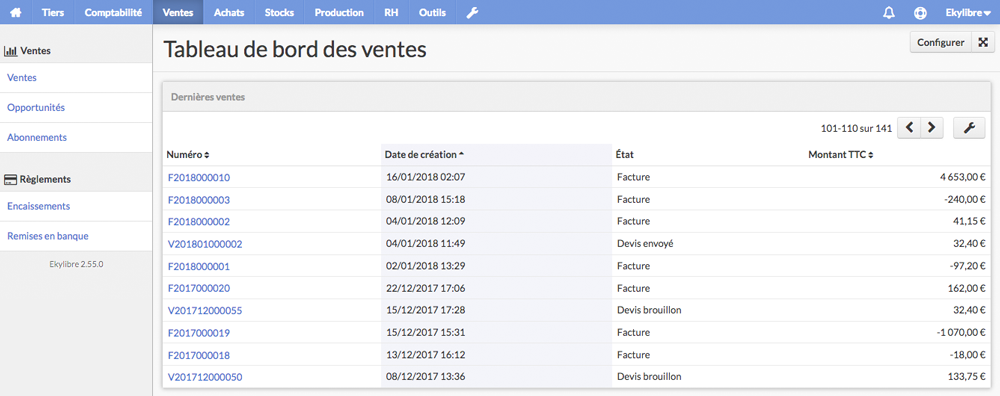This screenshot has height=396, width=1000.
Task: Open the Ekylibre user dropdown
Action: pos(967,12)
